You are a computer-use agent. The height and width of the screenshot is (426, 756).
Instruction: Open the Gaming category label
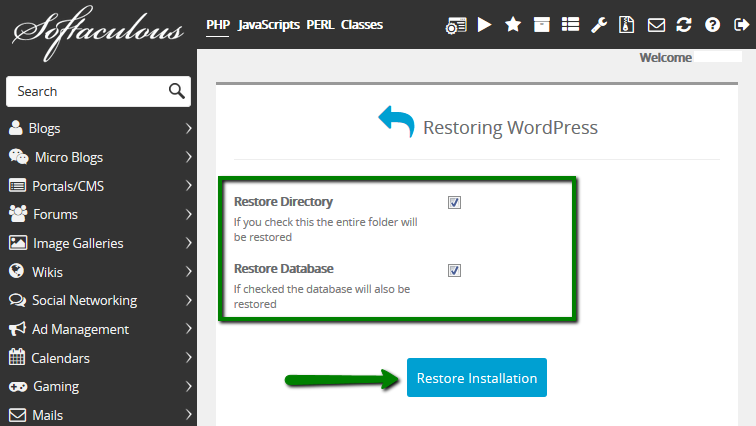click(x=56, y=387)
